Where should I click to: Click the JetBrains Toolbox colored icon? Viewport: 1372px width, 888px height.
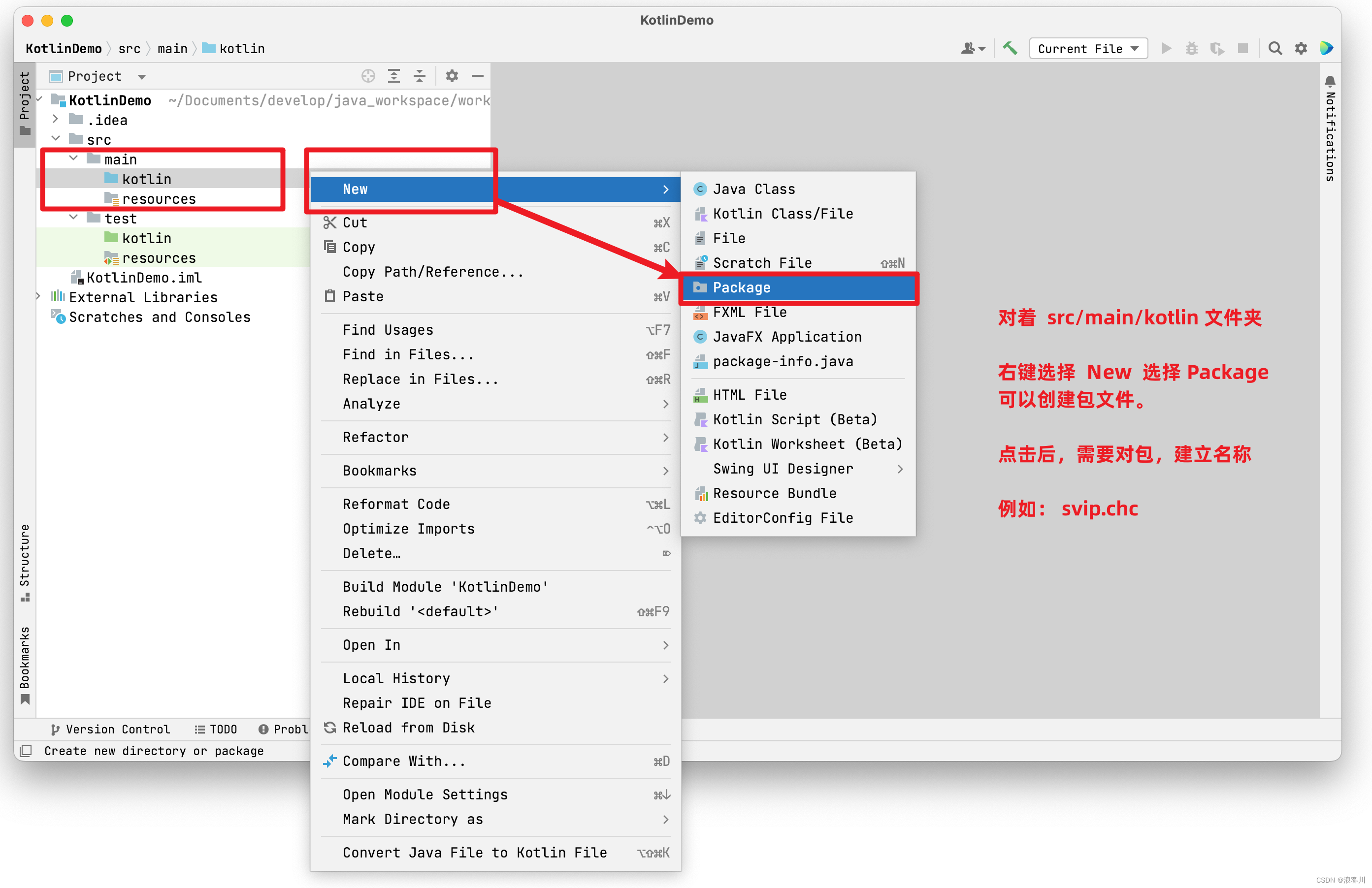(x=1327, y=48)
